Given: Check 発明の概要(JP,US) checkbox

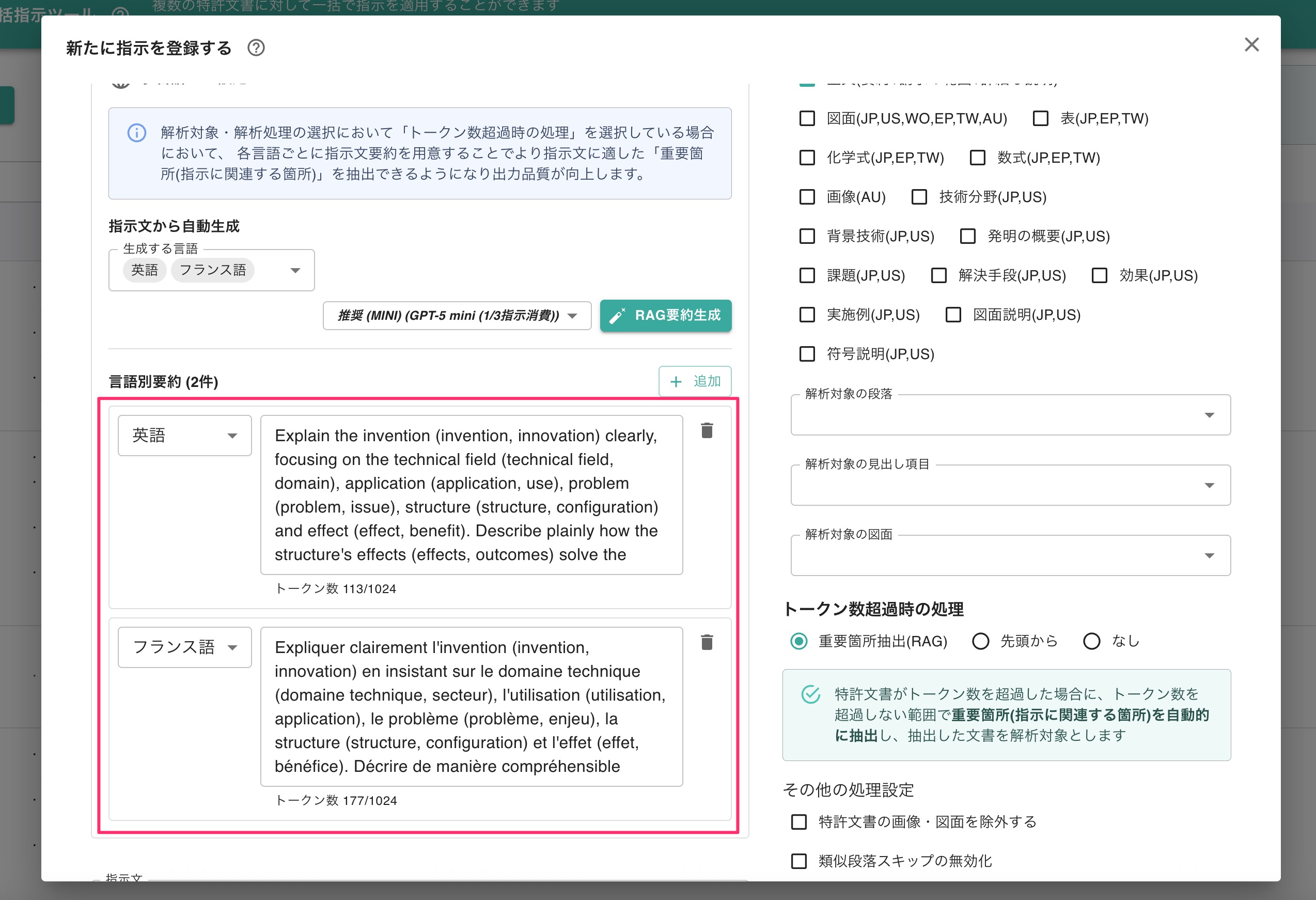Looking at the screenshot, I should [x=968, y=236].
